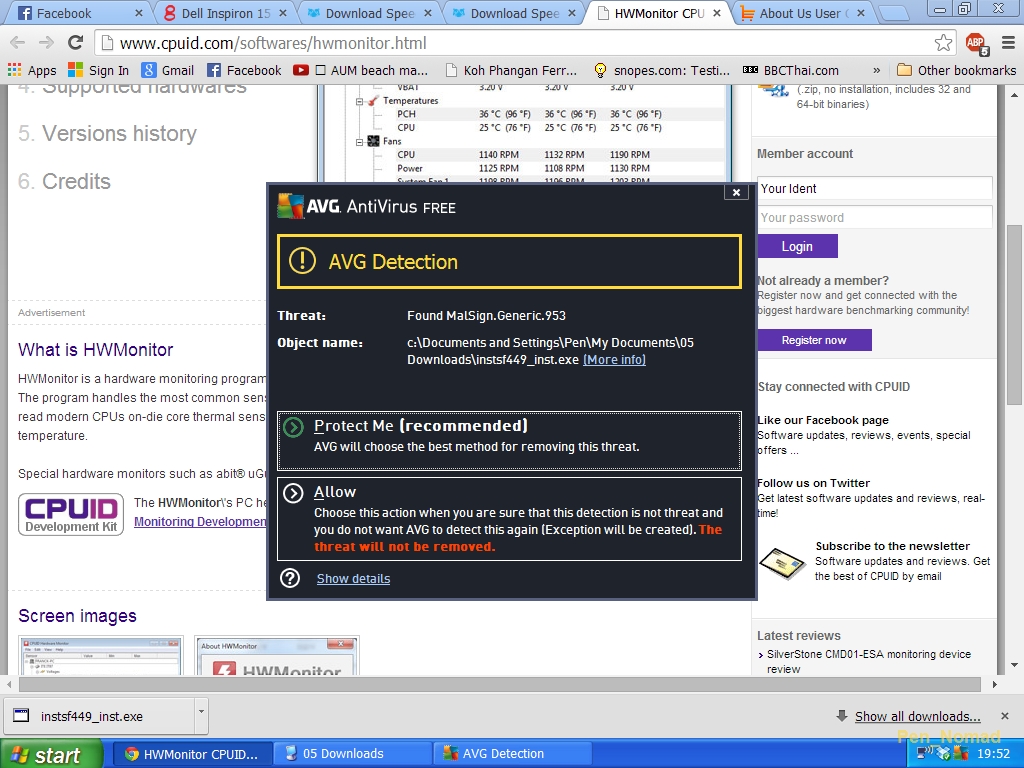Image resolution: width=1024 pixels, height=768 pixels.
Task: Switch to the About Us User tab
Action: [803, 13]
